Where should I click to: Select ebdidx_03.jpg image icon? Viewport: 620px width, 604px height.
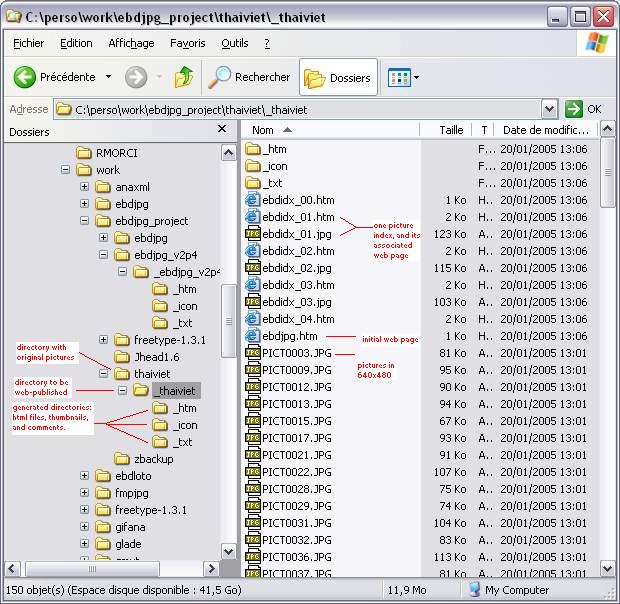point(252,302)
